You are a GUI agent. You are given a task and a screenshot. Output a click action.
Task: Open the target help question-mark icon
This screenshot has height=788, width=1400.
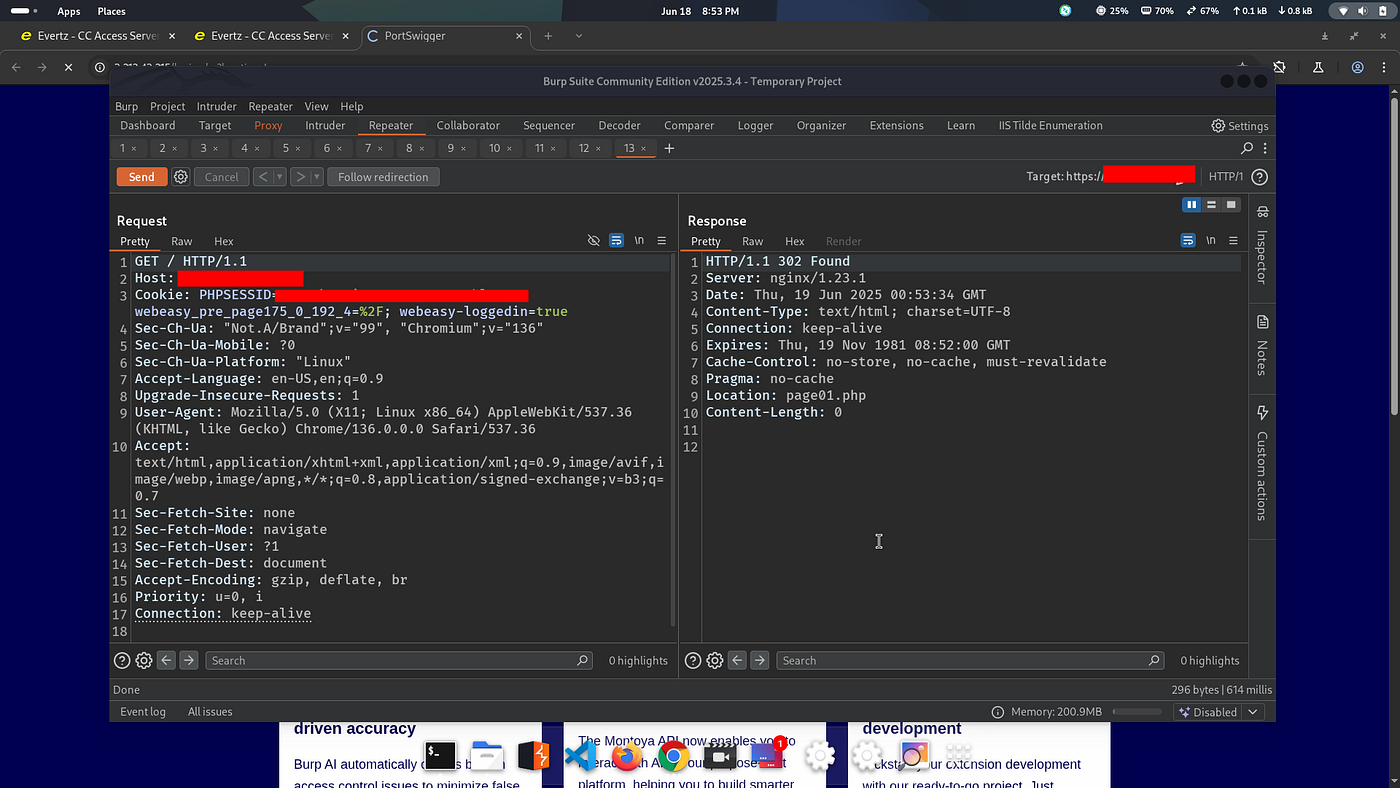tap(1260, 177)
